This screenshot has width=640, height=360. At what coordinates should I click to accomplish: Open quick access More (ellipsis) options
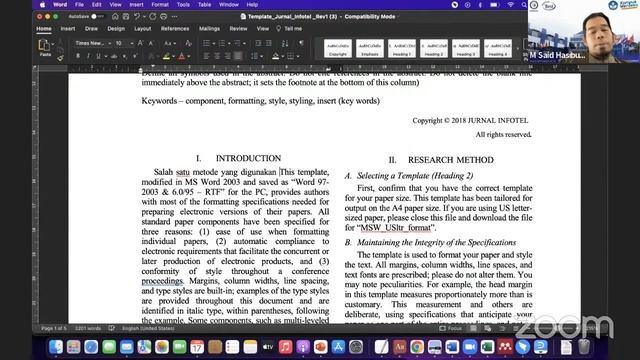[175, 16]
